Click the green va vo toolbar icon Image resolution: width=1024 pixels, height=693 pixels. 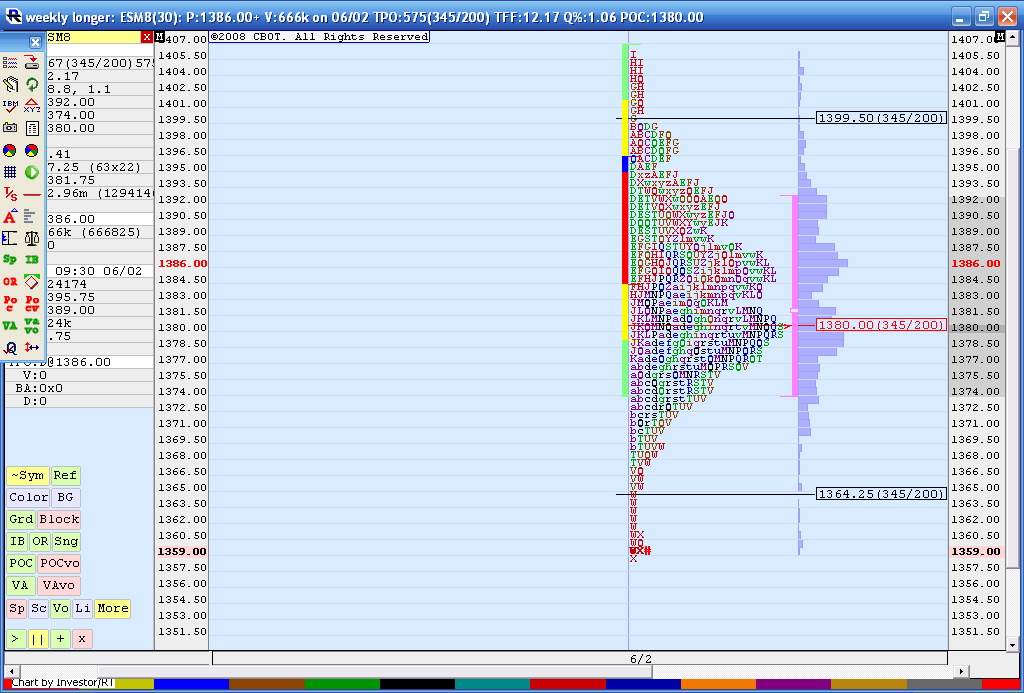point(31,326)
